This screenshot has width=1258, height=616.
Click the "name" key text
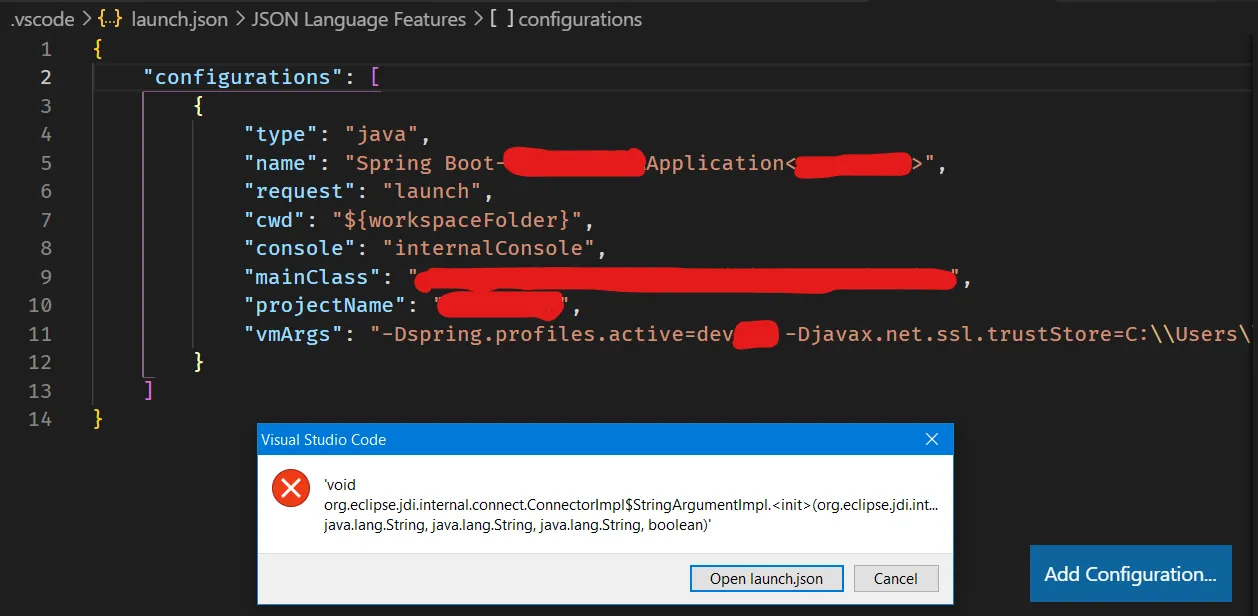pyautogui.click(x=281, y=163)
